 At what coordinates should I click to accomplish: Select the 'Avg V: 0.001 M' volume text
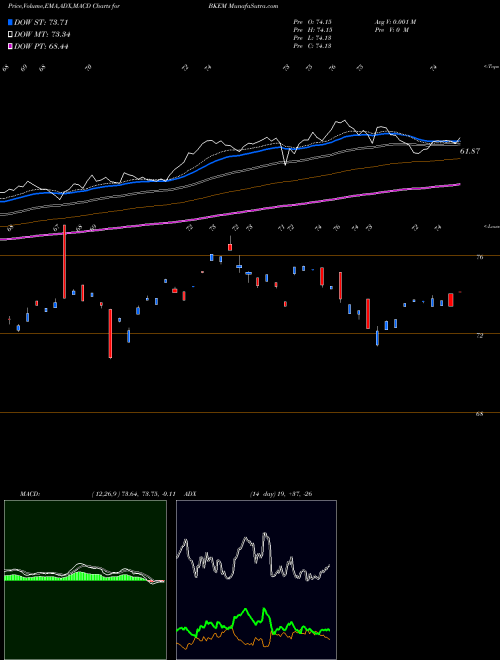(395, 22)
